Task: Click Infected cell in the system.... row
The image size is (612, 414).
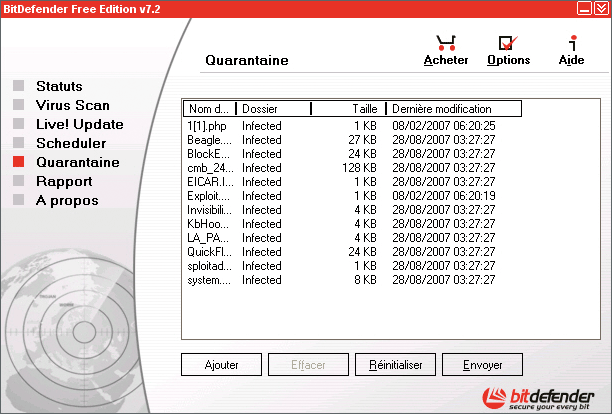Action: [262, 280]
